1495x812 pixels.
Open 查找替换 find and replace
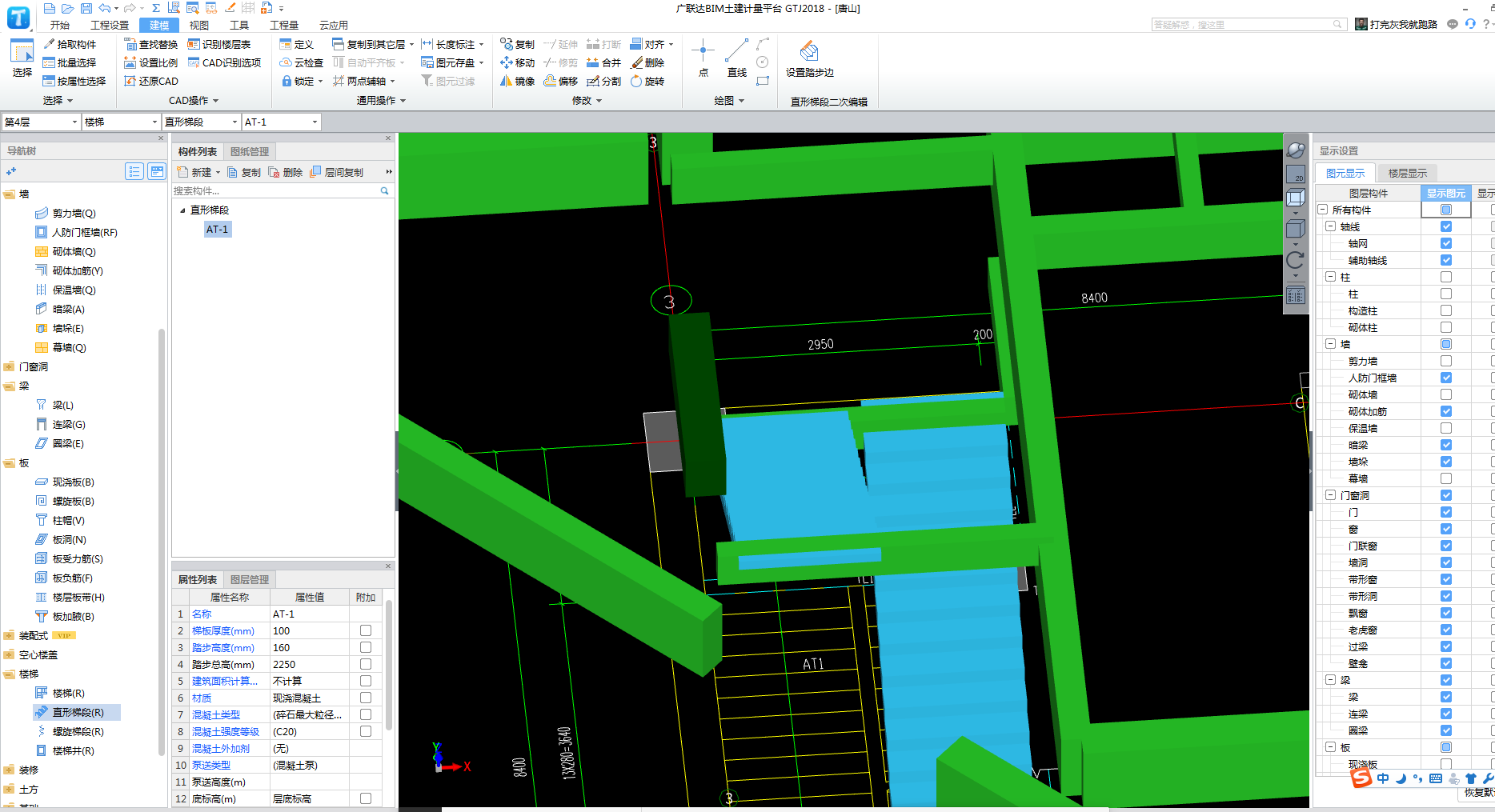click(x=150, y=44)
